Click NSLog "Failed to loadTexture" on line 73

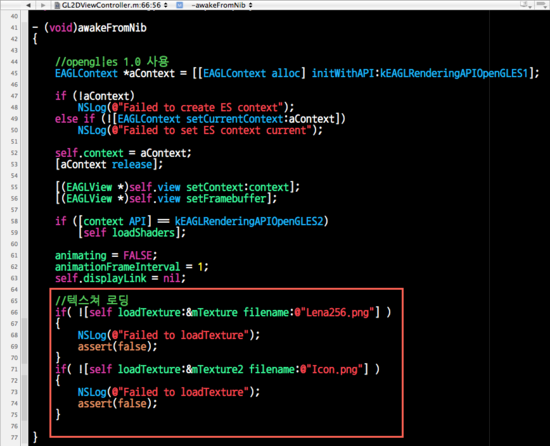coord(169,392)
